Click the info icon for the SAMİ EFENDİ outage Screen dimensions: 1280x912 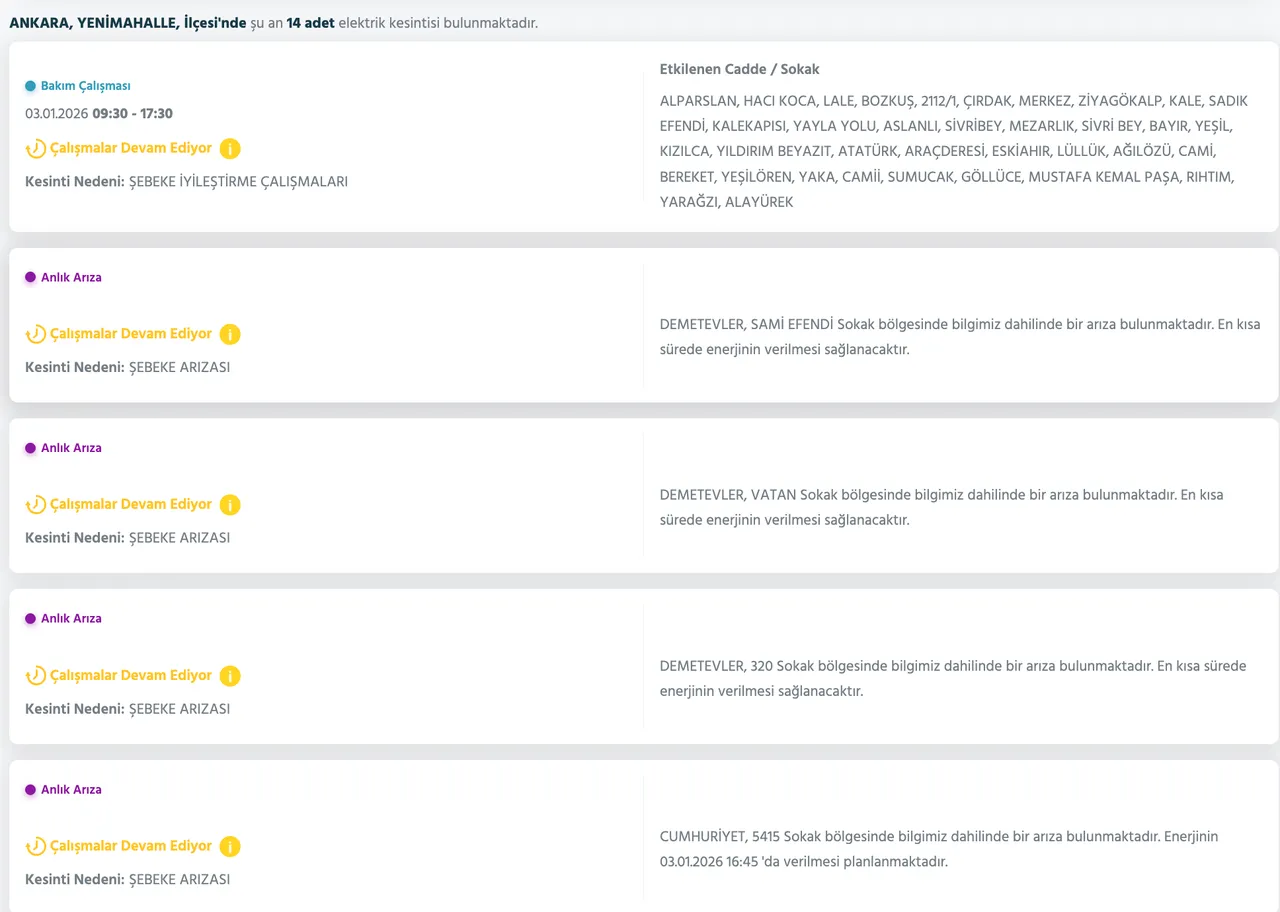click(229, 334)
